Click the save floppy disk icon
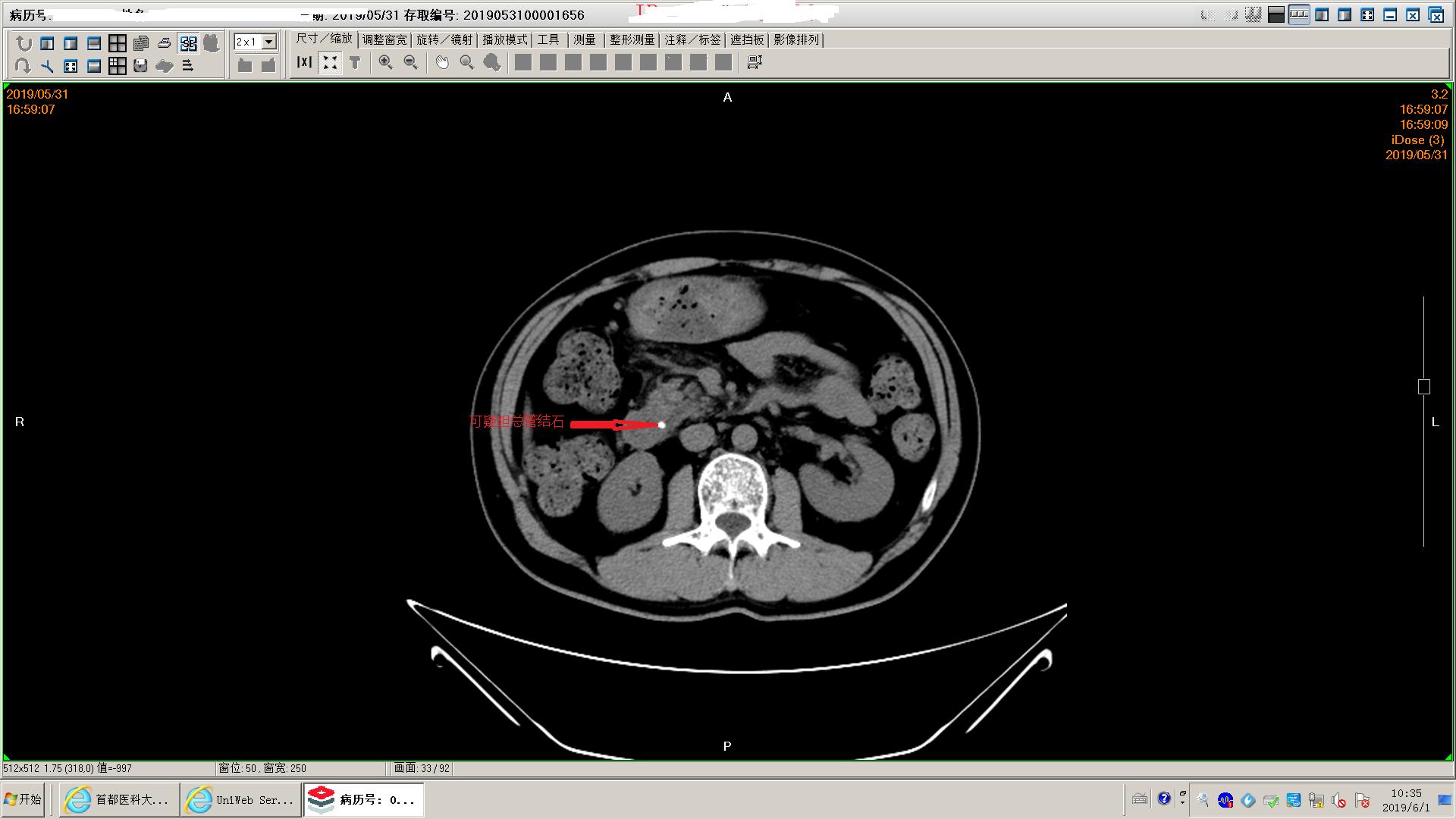The height and width of the screenshot is (819, 1456). [140, 66]
